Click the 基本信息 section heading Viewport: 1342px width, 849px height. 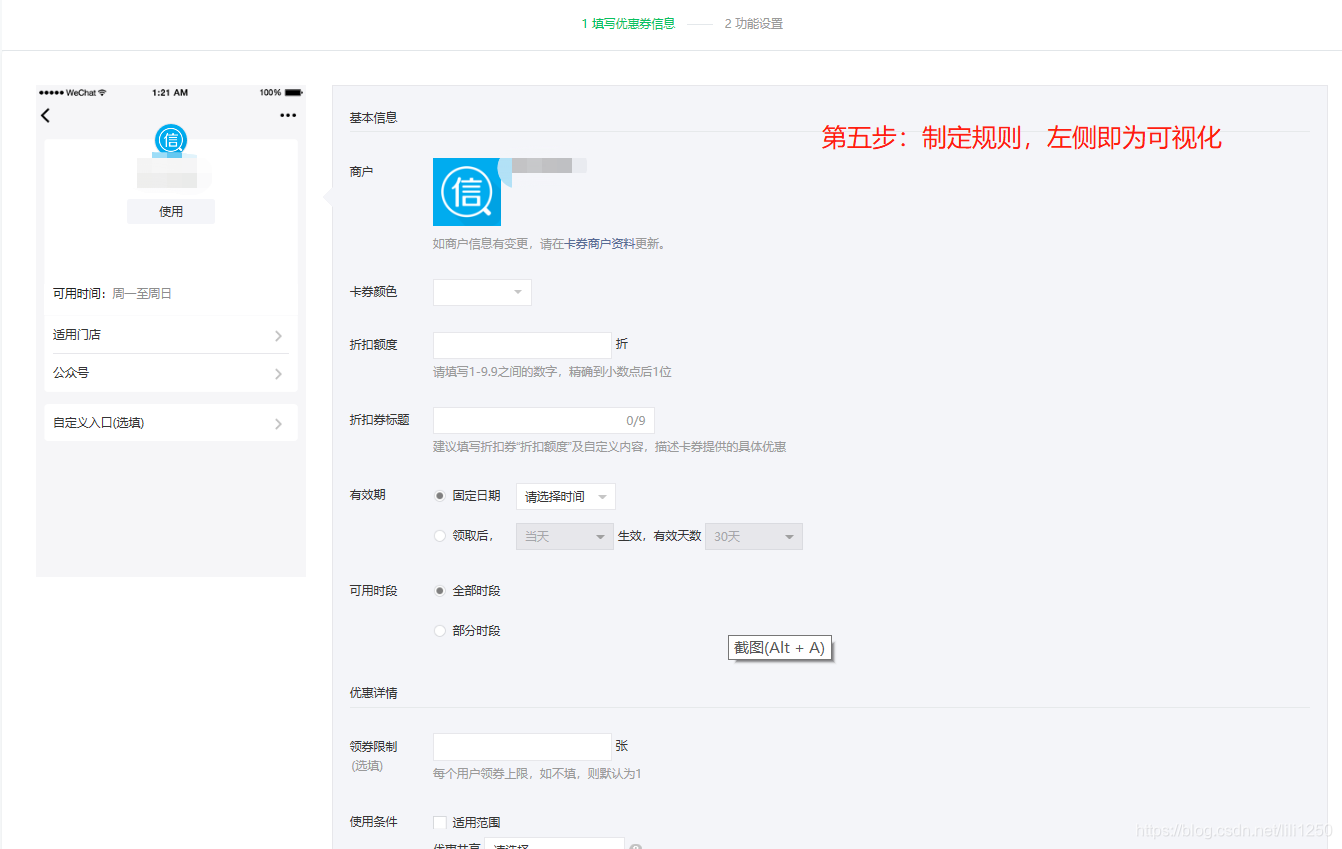click(373, 117)
